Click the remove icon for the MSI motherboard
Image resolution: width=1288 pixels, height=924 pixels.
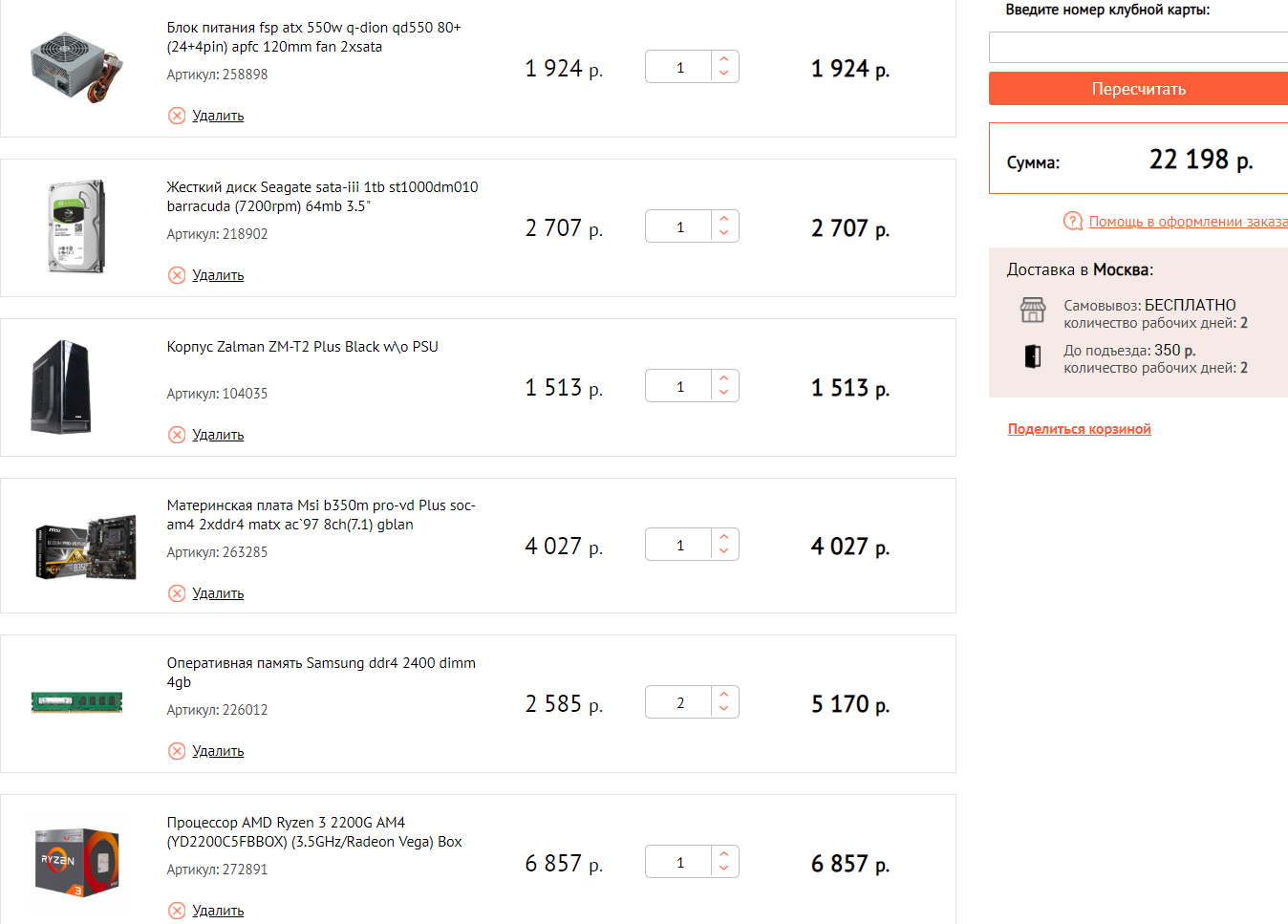tap(177, 593)
